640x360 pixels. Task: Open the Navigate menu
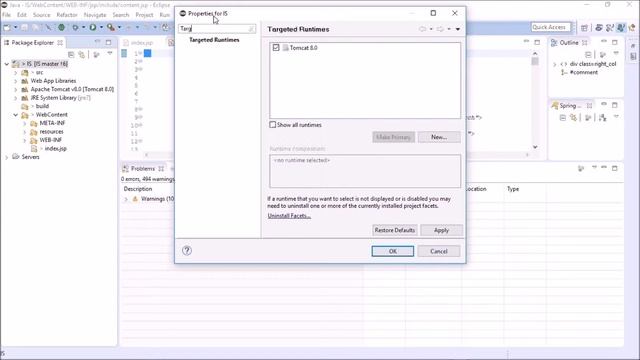tap(95, 15)
